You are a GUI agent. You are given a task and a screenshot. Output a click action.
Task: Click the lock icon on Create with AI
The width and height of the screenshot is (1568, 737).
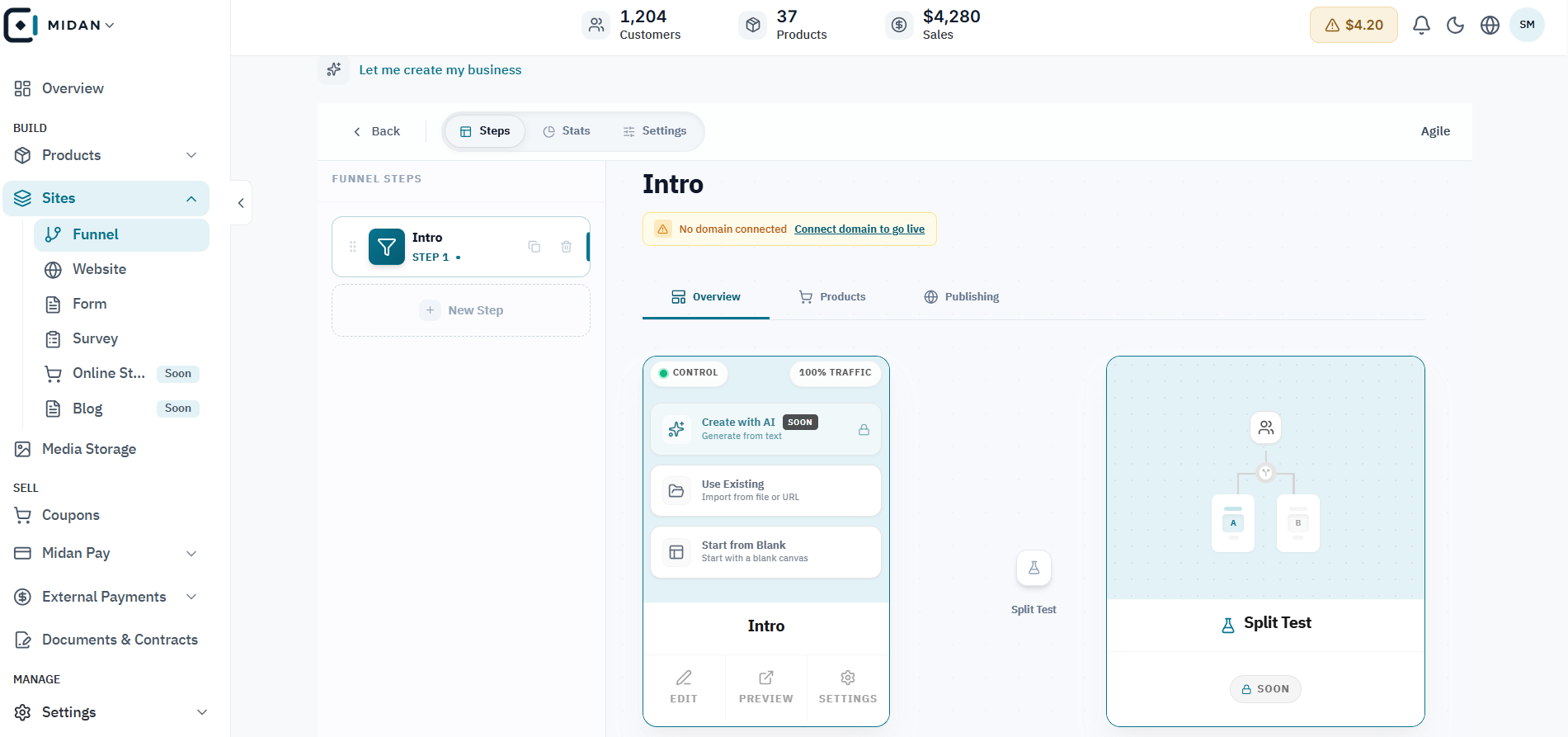point(864,429)
